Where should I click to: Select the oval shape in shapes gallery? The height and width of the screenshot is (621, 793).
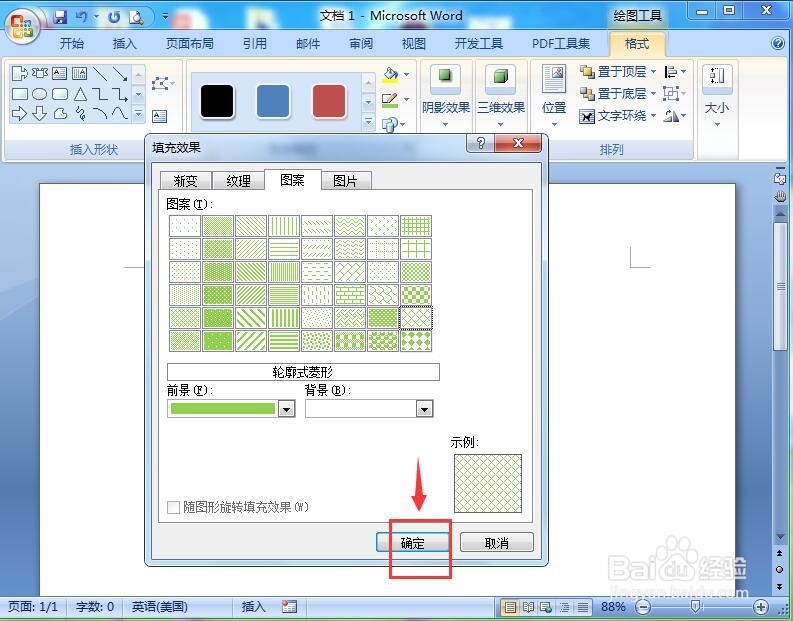39,94
